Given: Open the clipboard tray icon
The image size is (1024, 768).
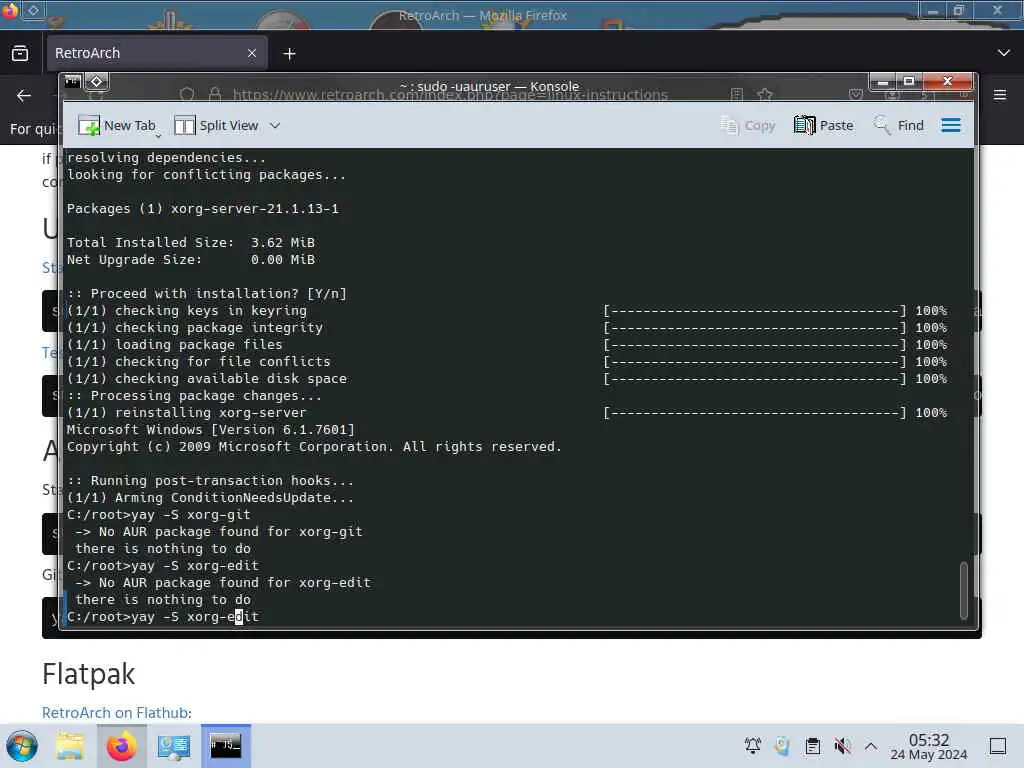Looking at the screenshot, I should [812, 745].
